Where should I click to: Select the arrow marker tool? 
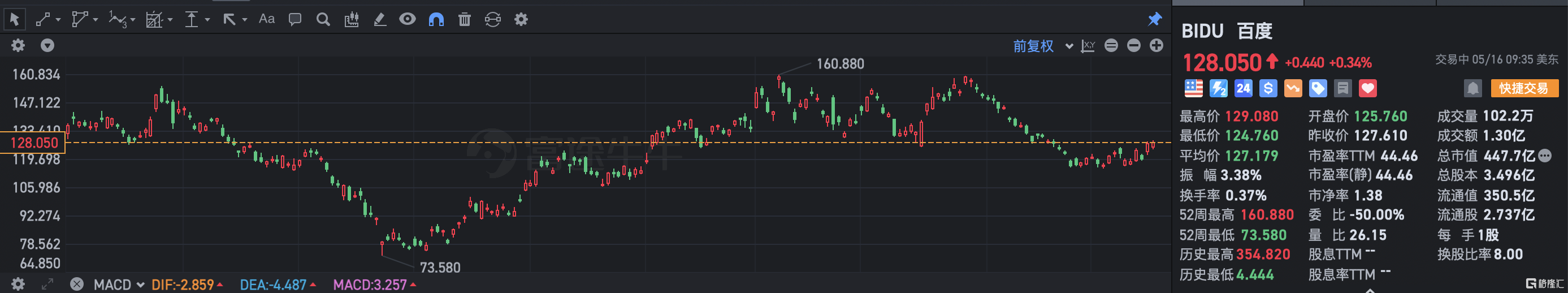tap(229, 19)
